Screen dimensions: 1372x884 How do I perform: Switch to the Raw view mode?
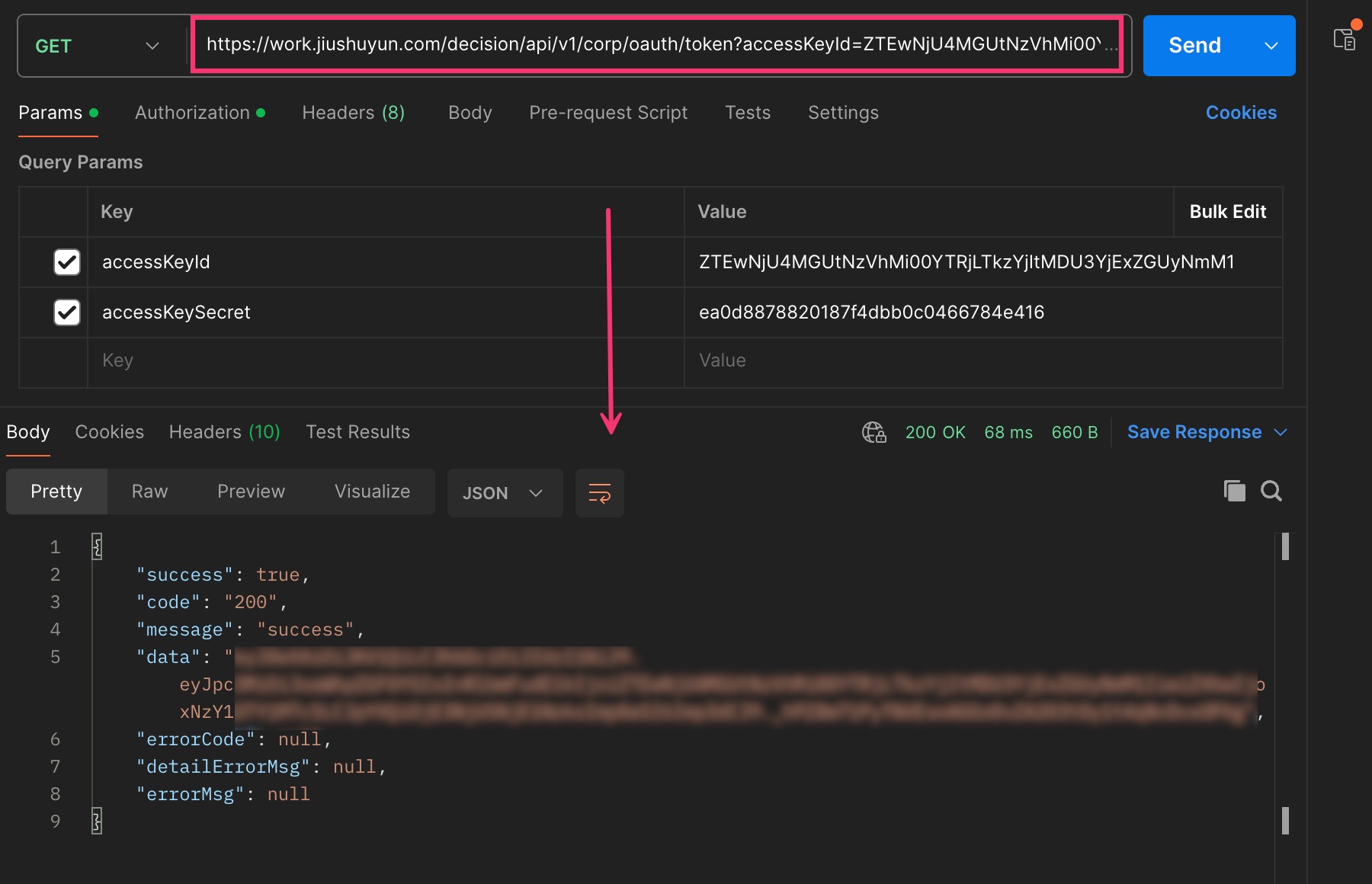coord(149,492)
